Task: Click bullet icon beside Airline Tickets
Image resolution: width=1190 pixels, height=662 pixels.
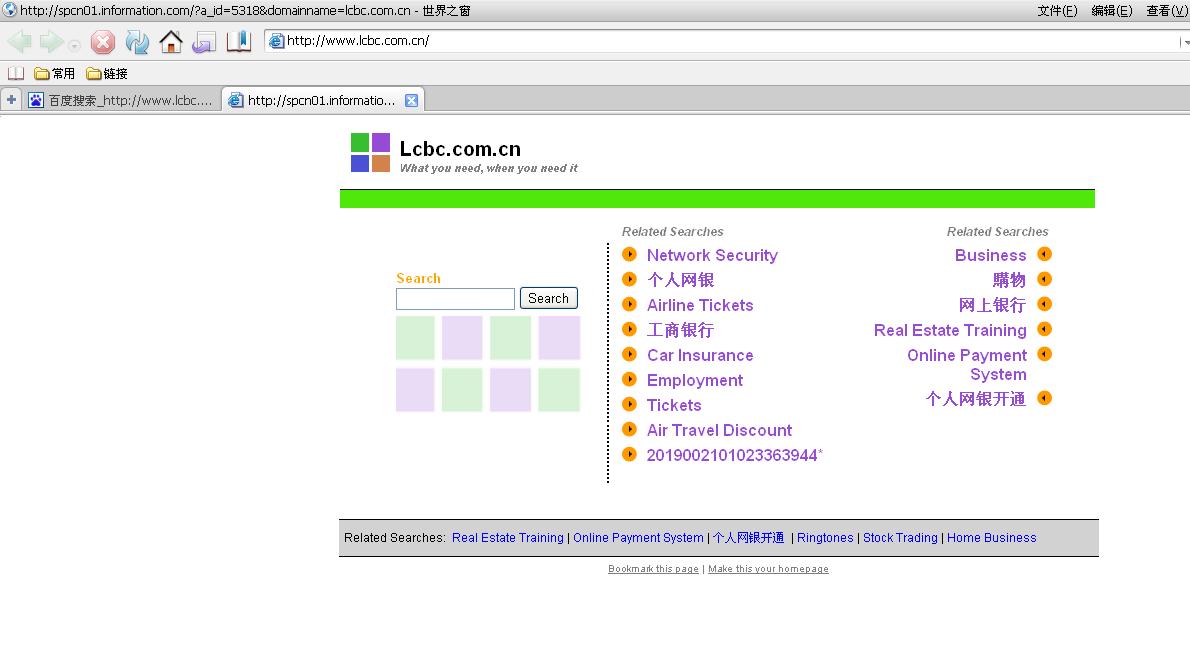Action: click(629, 304)
